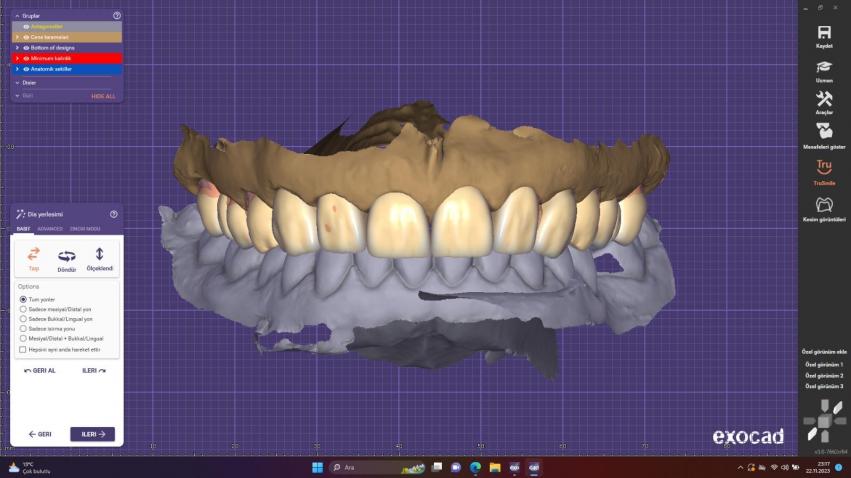Viewport: 851px width, 478px height.
Task: Toggle visibility of Minimum kalınlık group
Action: 26,58
